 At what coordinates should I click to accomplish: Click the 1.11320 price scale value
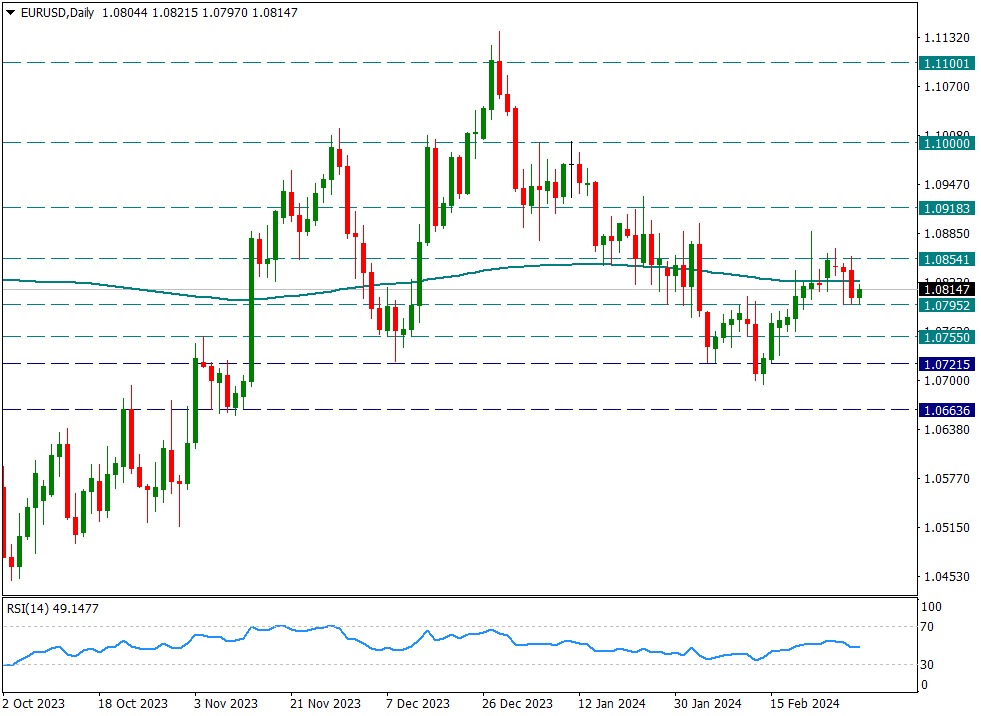947,38
